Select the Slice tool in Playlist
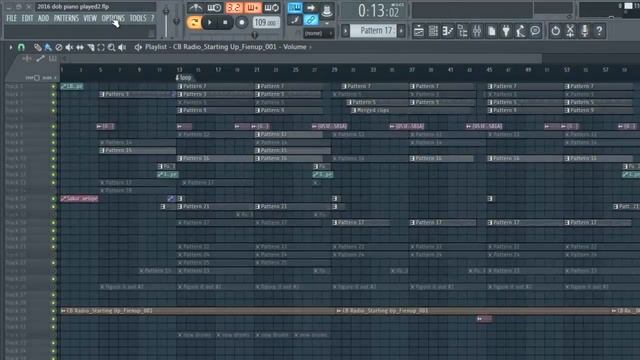This screenshot has width=640, height=360. click(x=91, y=47)
